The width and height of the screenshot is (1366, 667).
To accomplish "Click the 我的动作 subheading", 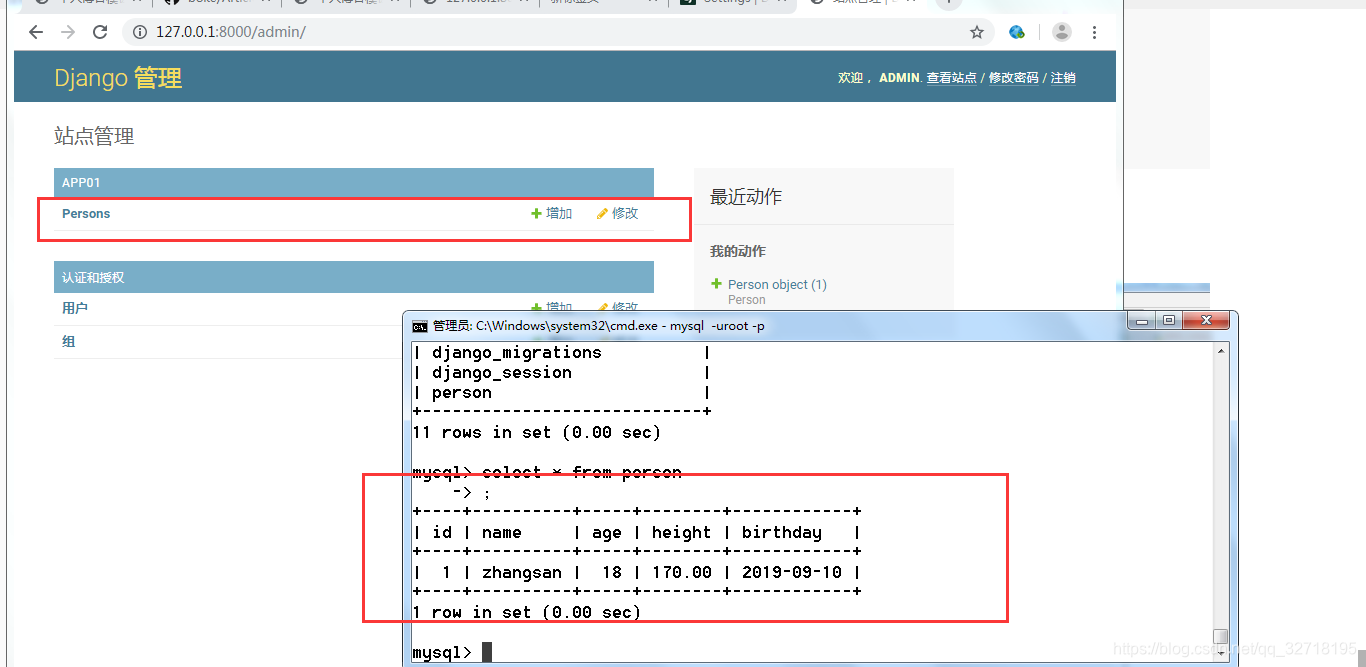I will pyautogui.click(x=738, y=251).
